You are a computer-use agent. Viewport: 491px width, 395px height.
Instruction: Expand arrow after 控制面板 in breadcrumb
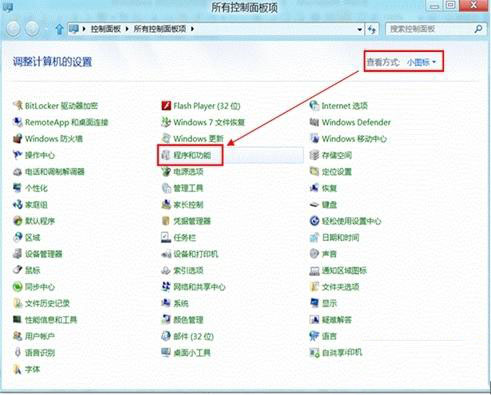click(x=127, y=29)
